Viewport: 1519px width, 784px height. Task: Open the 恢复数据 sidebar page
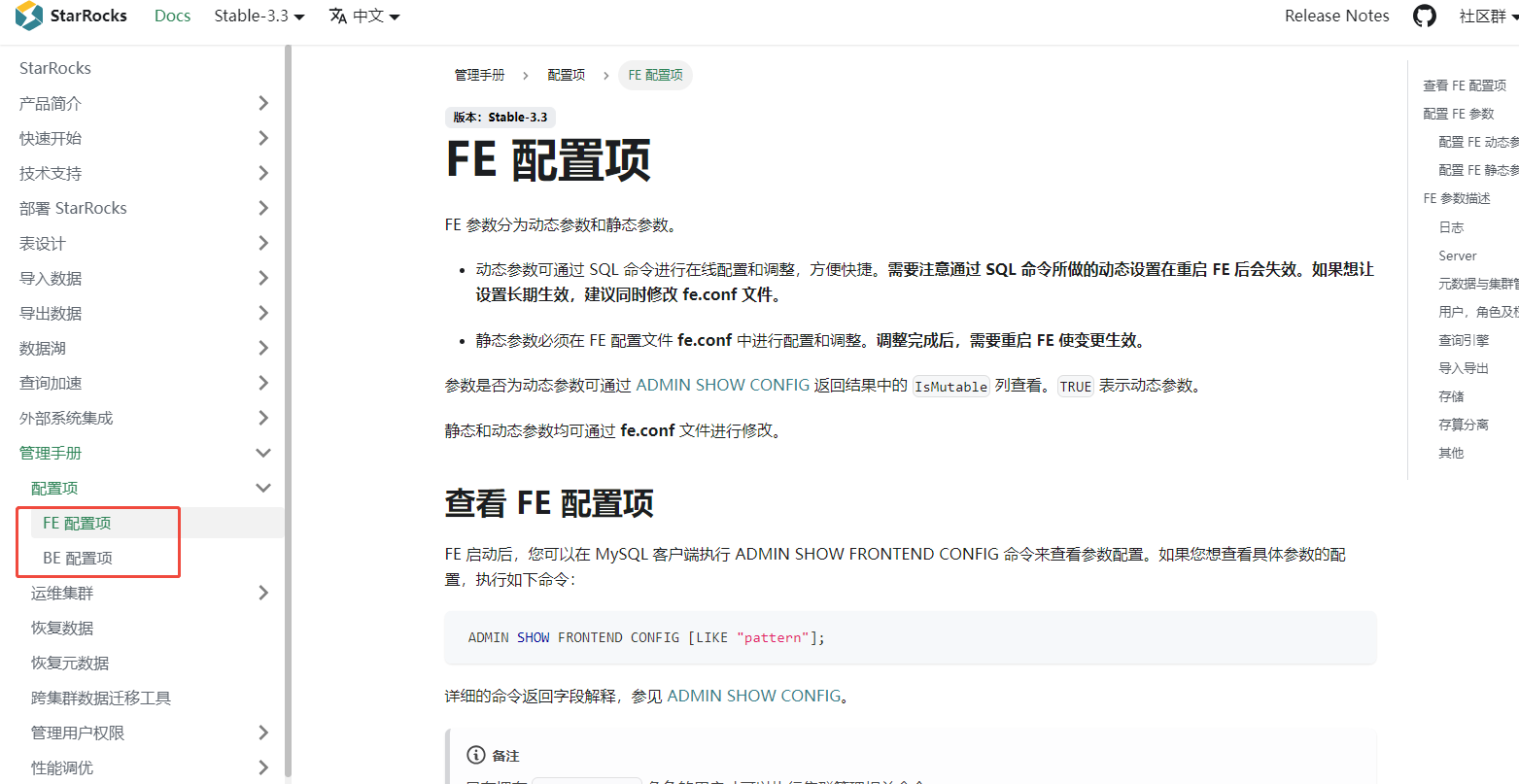[x=62, y=628]
